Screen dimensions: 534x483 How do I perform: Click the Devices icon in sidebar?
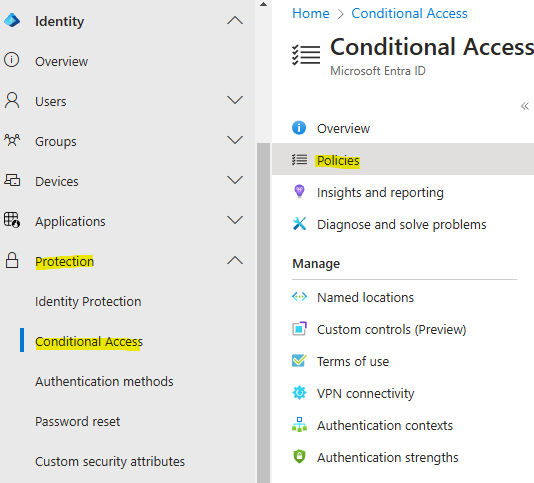(x=12, y=180)
